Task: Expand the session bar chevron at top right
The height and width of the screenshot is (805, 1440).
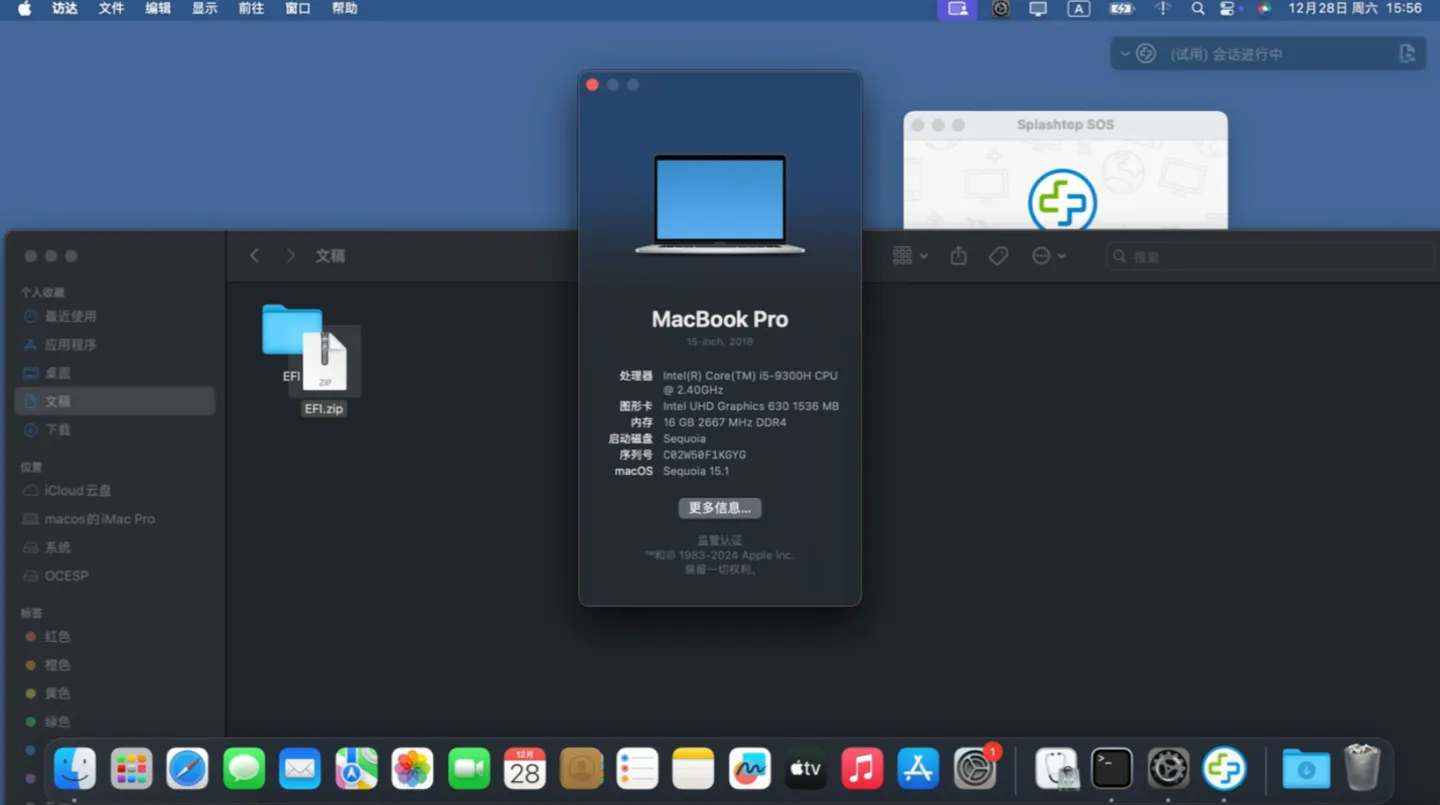Action: 1127,53
